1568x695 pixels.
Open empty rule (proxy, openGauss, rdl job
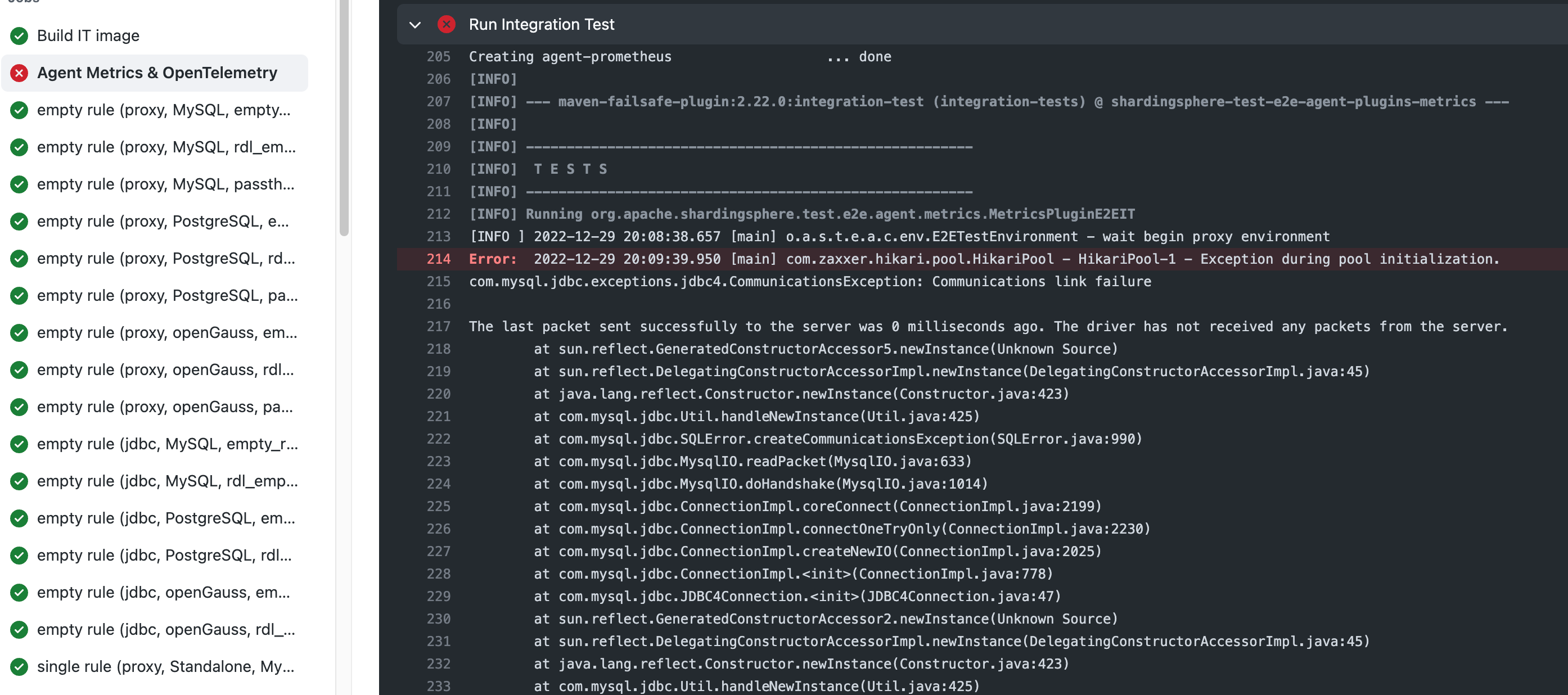tap(165, 370)
